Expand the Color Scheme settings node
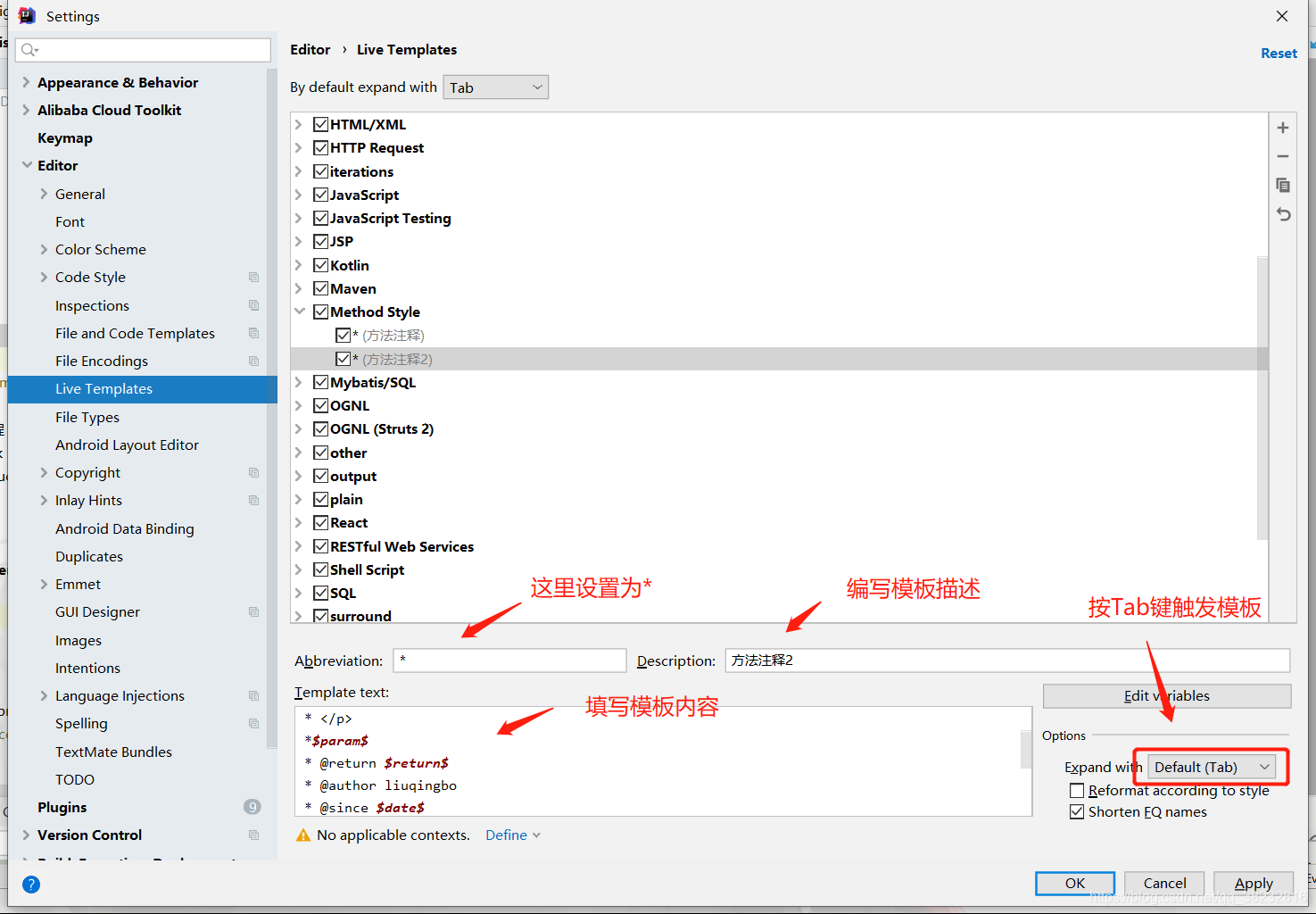Image resolution: width=1316 pixels, height=914 pixels. pos(44,249)
